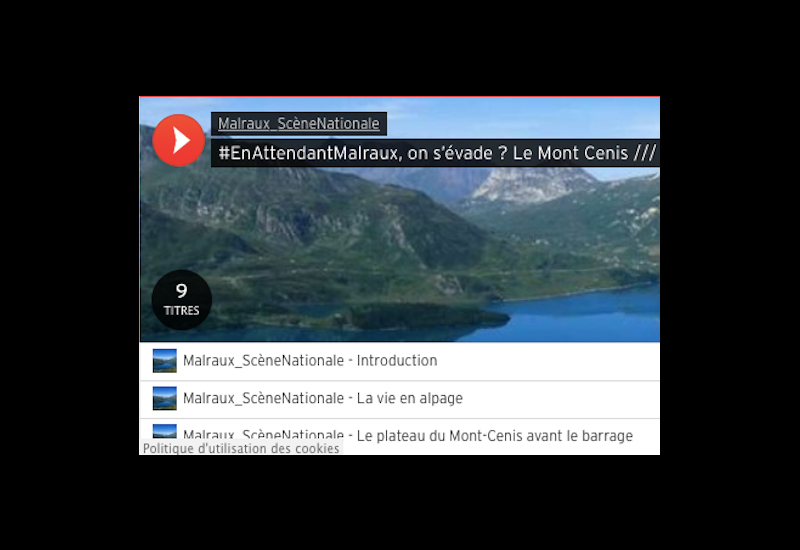
Task: Click the Le Mont Cenis /// part of the title
Action: tap(584, 153)
